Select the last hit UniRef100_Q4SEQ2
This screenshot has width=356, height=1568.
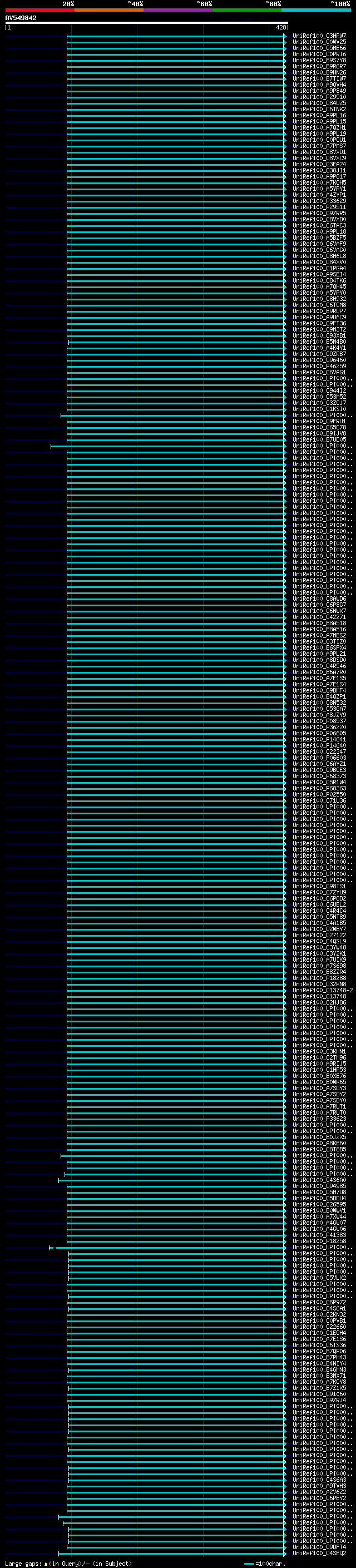point(319,1553)
